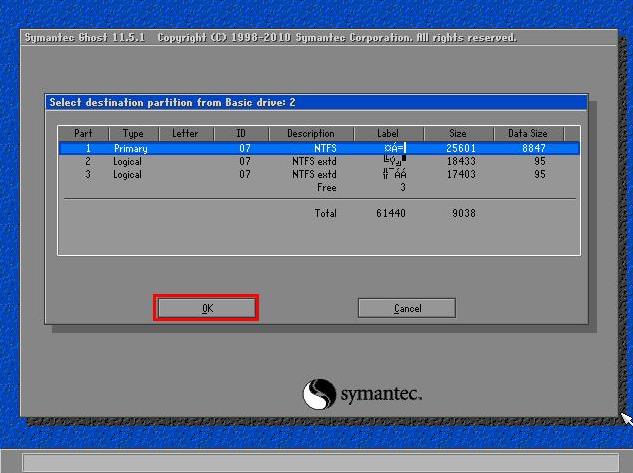Click the Data Size column header
The width and height of the screenshot is (633, 473).
(528, 133)
